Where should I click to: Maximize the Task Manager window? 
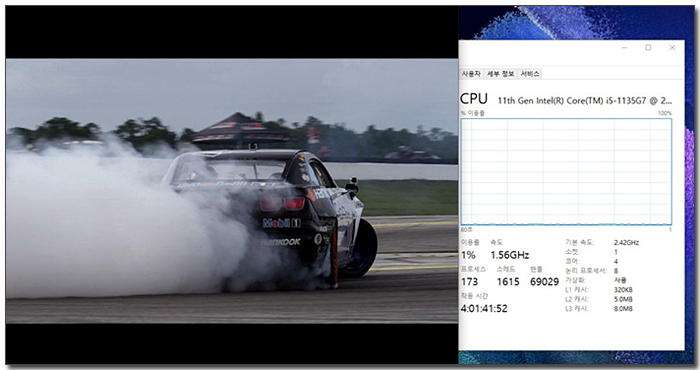pyautogui.click(x=648, y=48)
